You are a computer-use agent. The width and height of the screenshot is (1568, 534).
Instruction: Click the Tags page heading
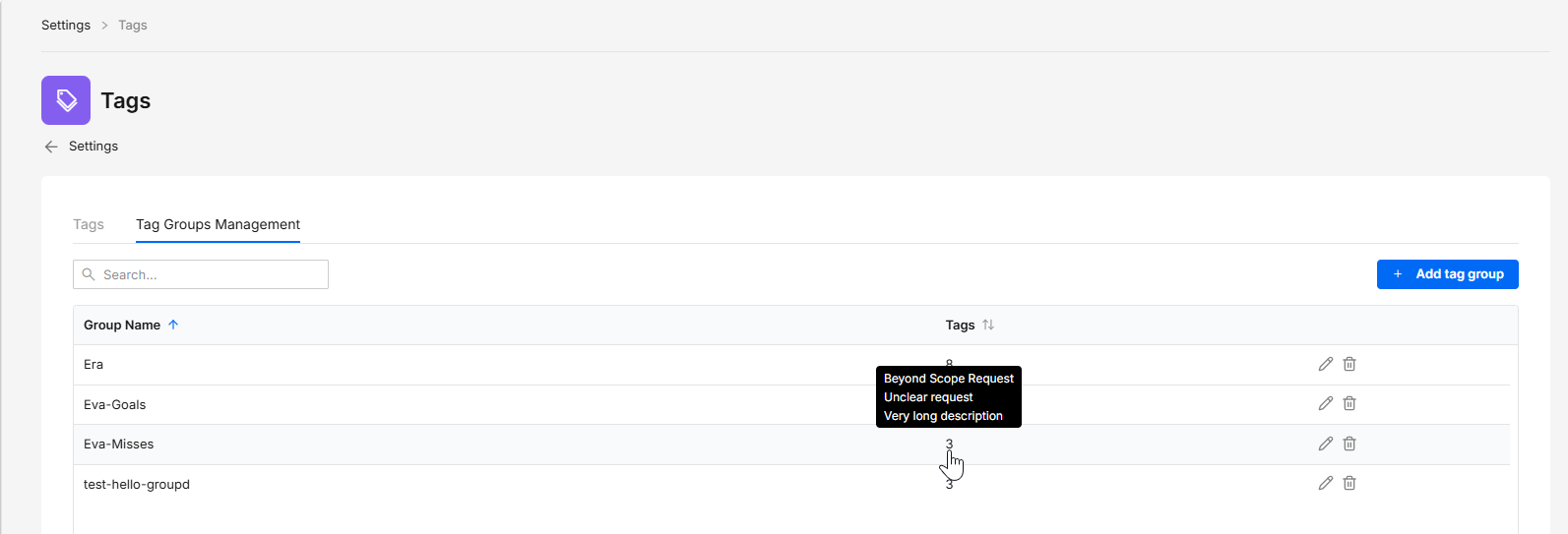pyautogui.click(x=126, y=100)
